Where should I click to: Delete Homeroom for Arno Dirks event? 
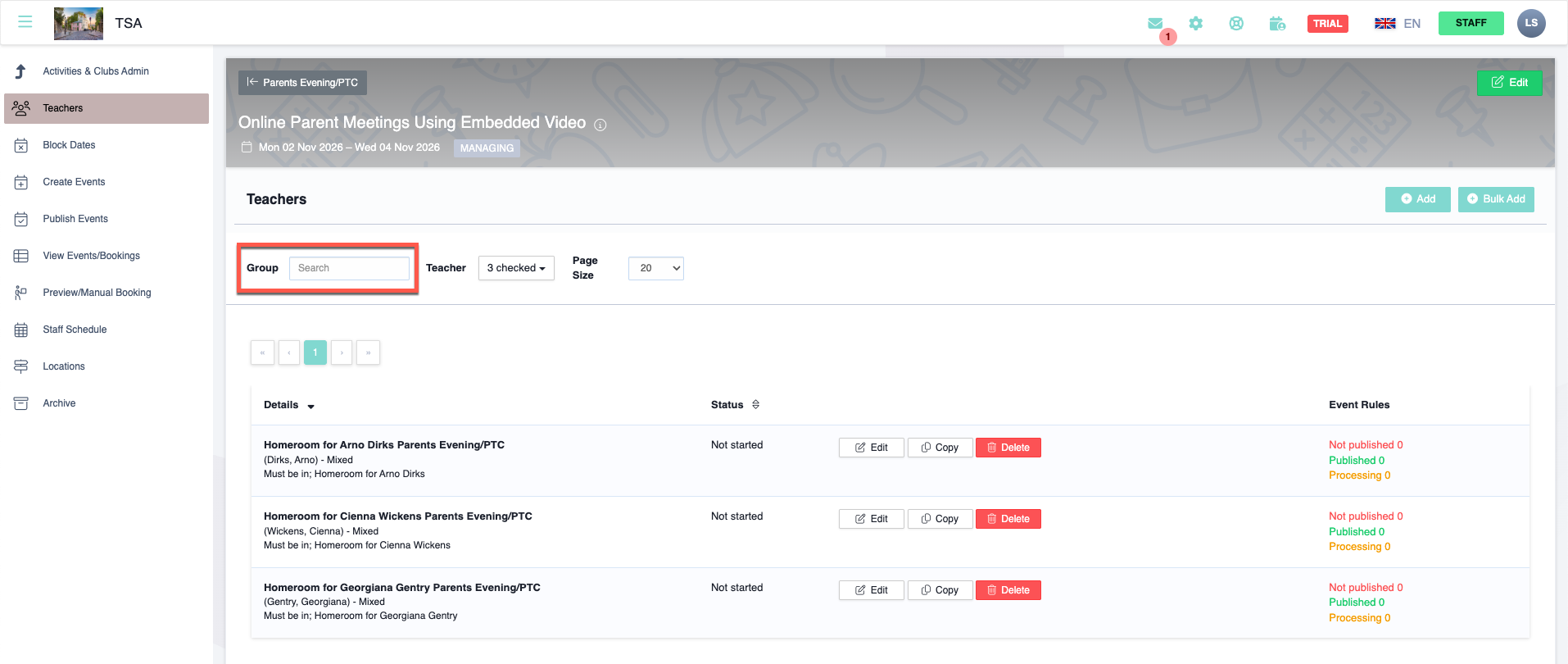[1008, 448]
